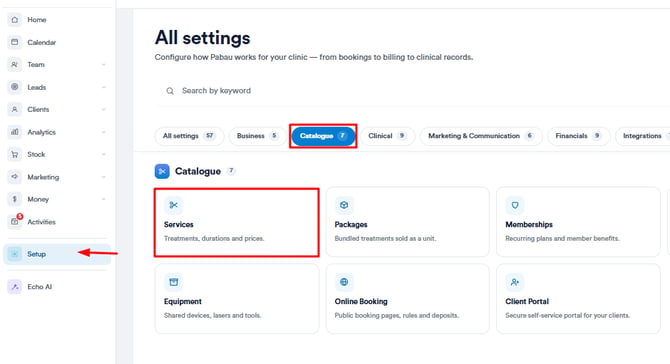Viewport: 670px width, 364px height.
Task: Click 'Treatments, durations and prices.' description
Action: (214, 238)
